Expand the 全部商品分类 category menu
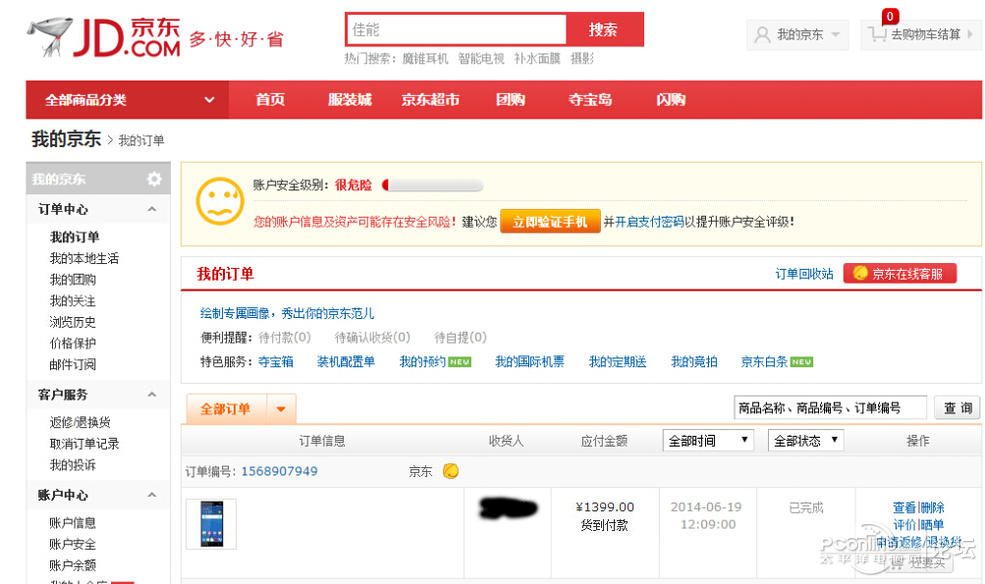Image resolution: width=985 pixels, height=584 pixels. click(127, 100)
